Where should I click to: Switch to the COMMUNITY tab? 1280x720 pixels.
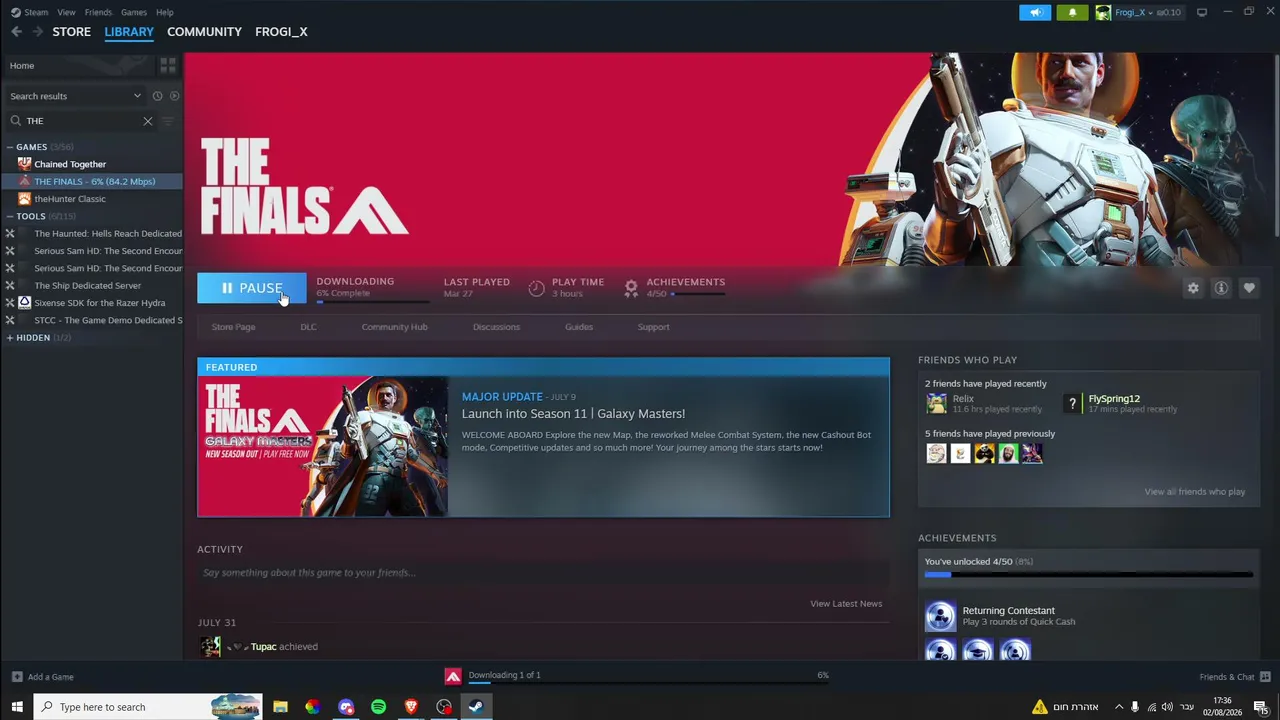204,32
